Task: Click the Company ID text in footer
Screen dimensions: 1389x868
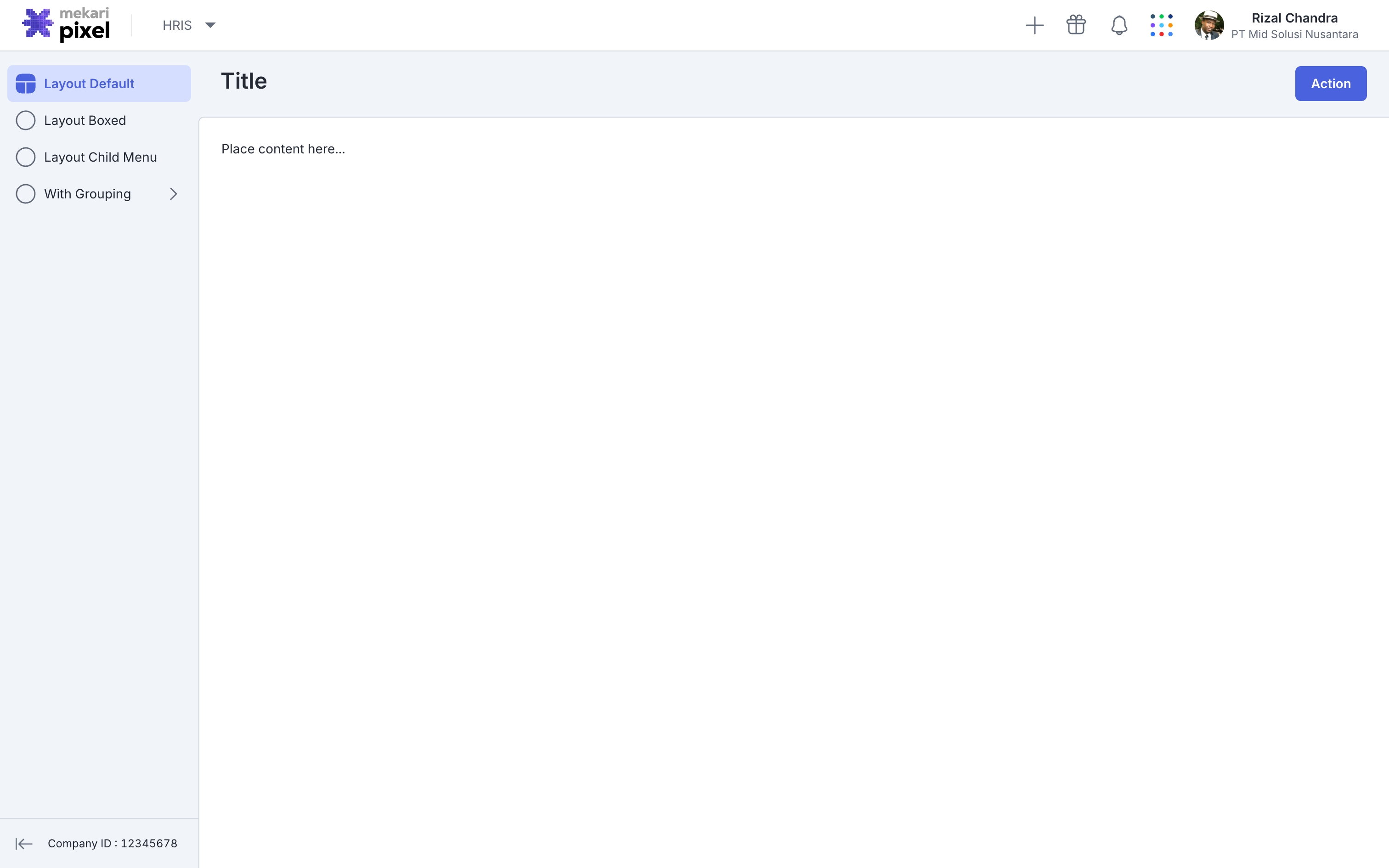Action: coord(113,843)
